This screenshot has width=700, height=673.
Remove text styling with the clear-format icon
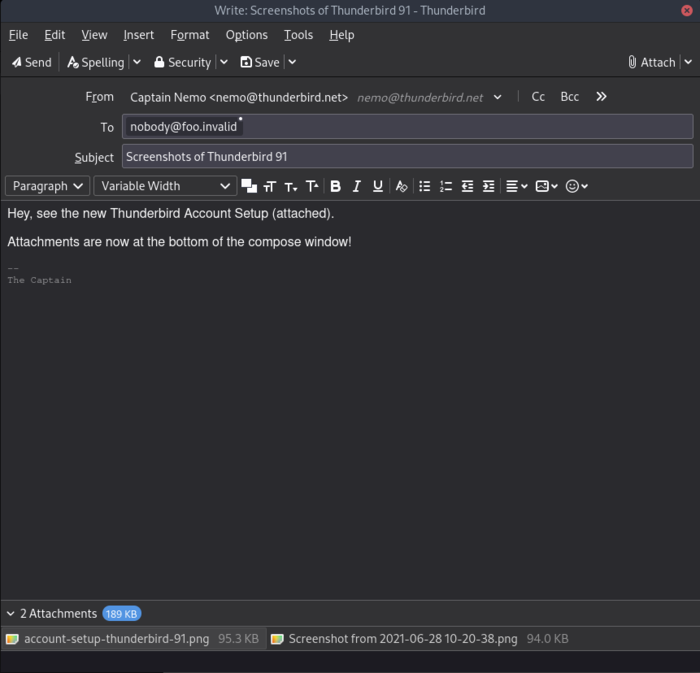click(x=401, y=186)
